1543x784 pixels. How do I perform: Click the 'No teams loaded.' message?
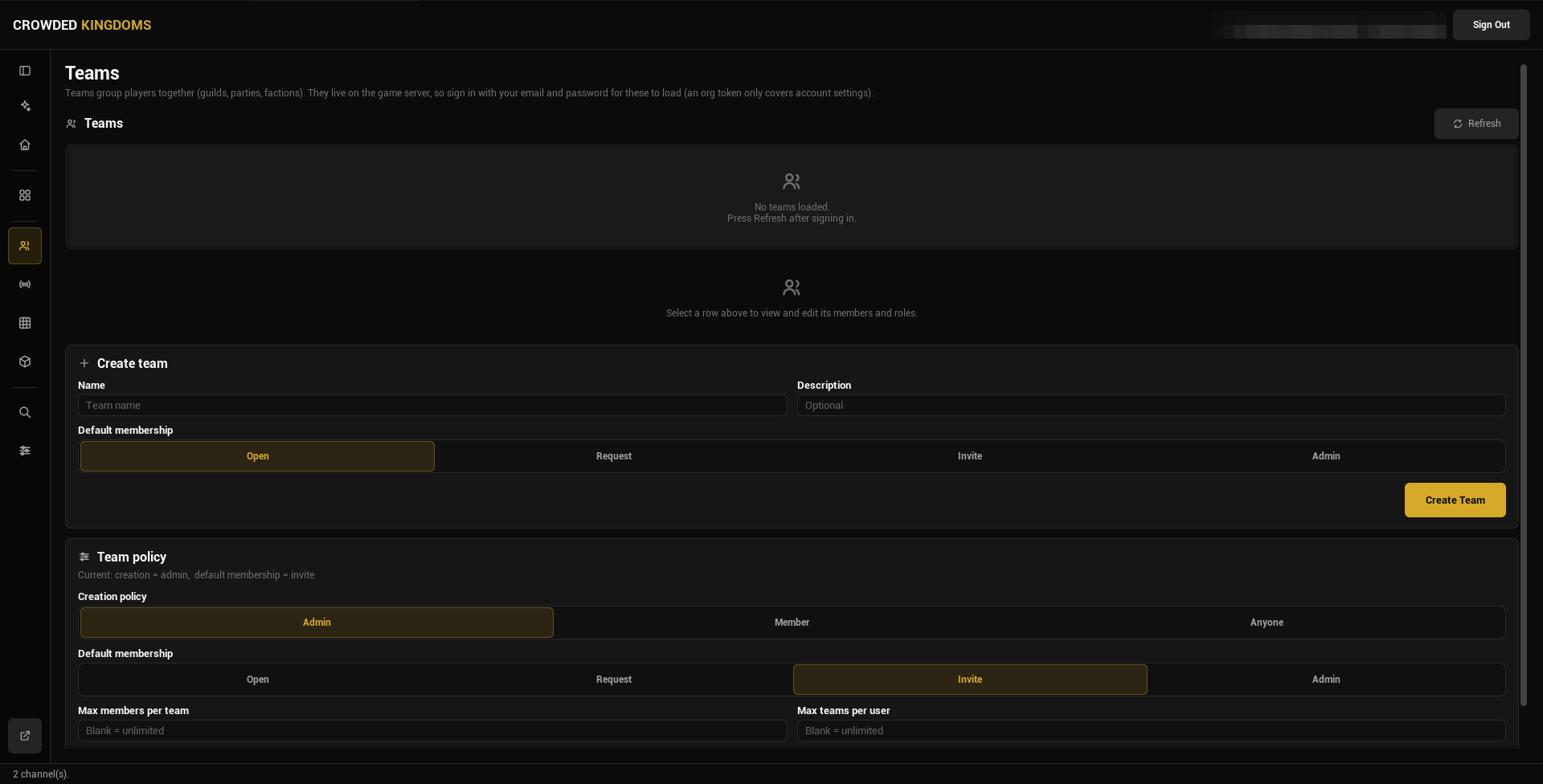click(792, 207)
